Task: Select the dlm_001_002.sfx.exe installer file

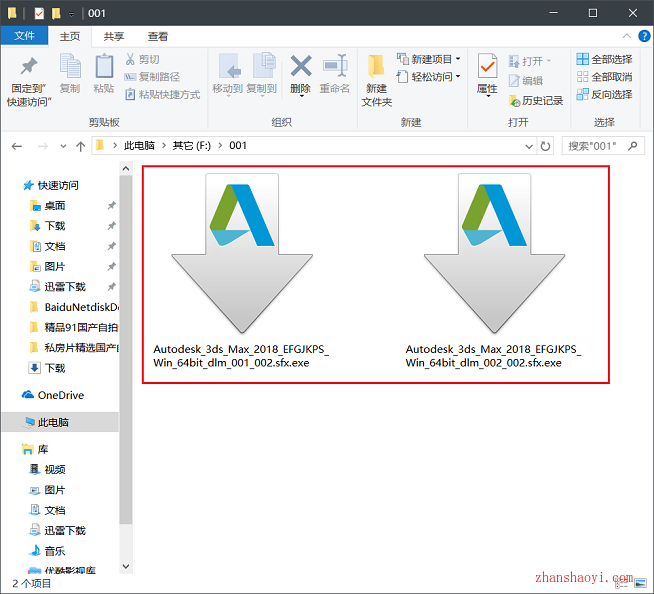Action: [x=242, y=271]
